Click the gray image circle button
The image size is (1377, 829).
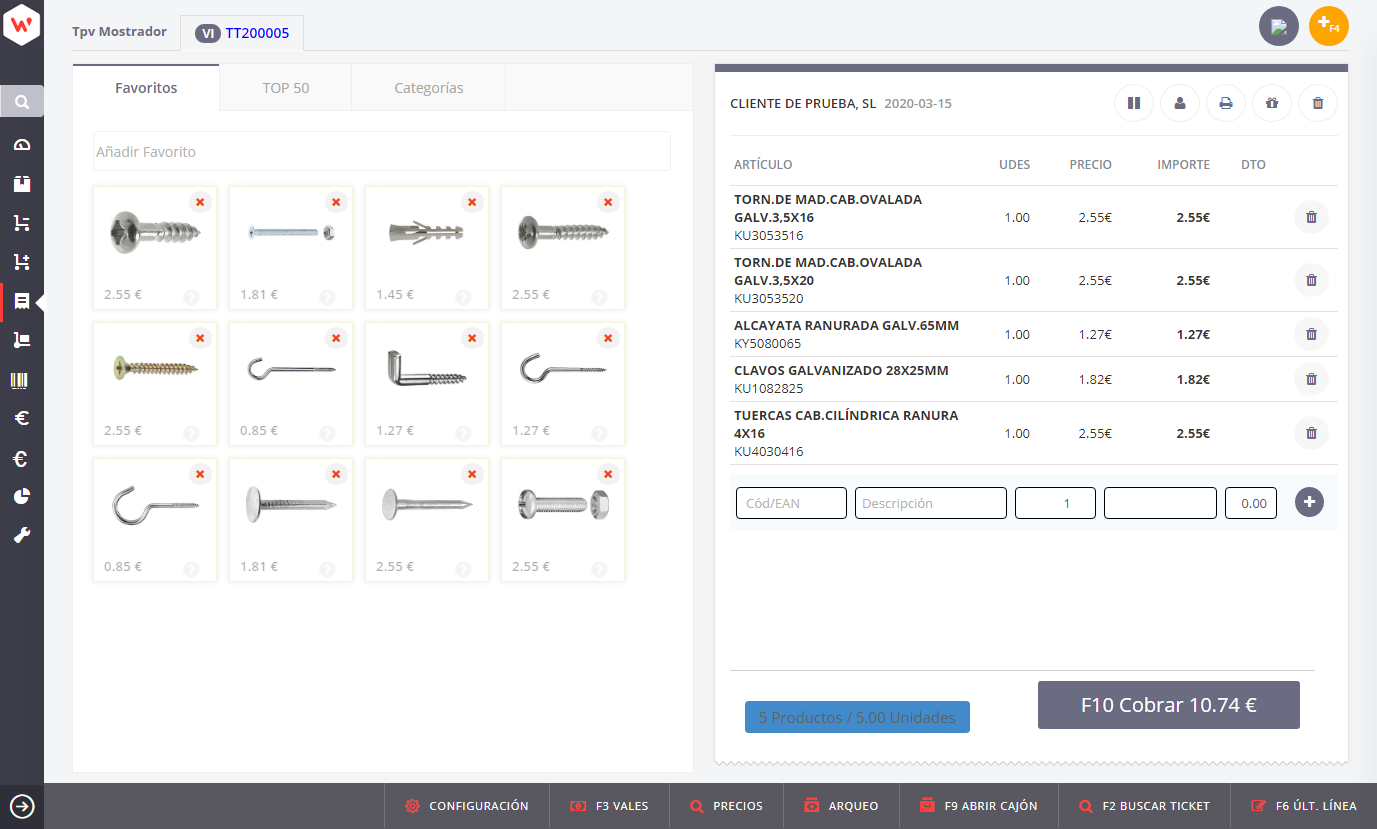click(x=1279, y=26)
